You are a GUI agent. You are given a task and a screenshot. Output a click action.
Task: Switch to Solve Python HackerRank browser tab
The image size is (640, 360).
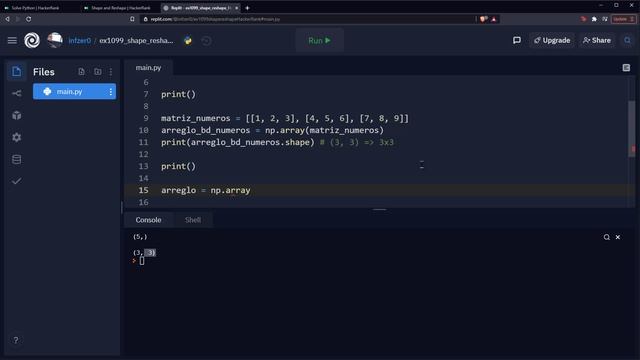coord(35,8)
